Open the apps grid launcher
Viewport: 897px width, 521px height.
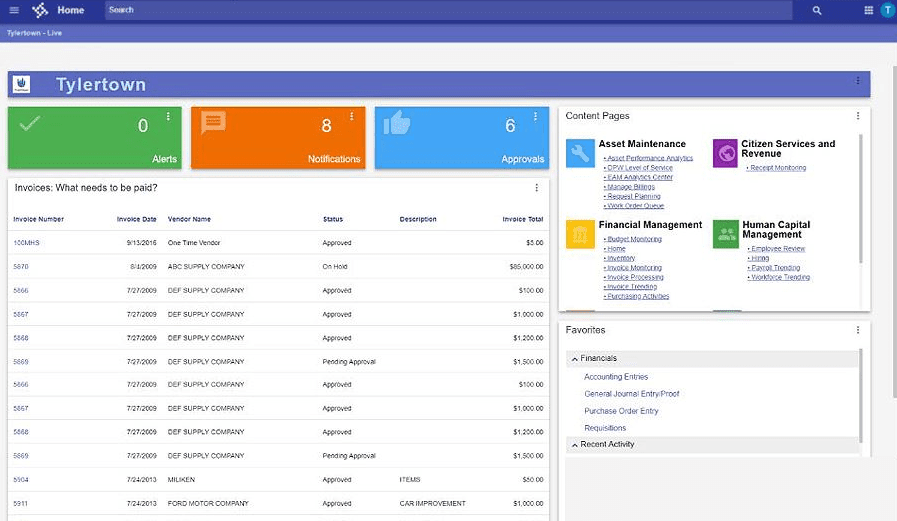tap(868, 10)
